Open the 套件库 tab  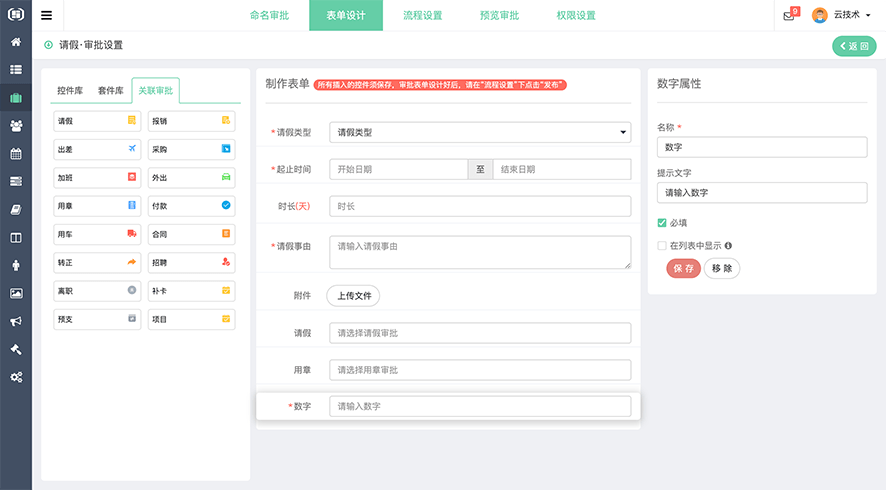[x=111, y=90]
